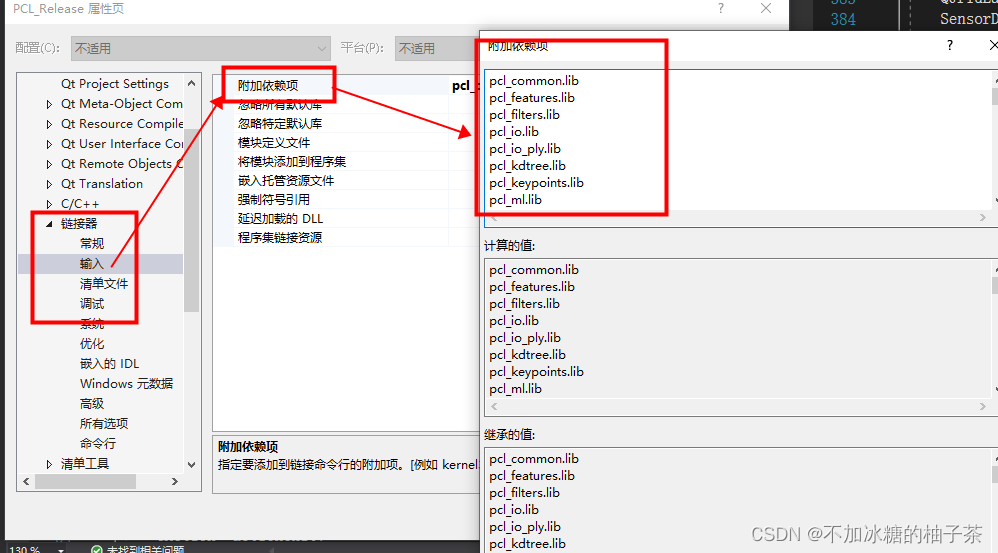Open the 配置 dropdown
This screenshot has width=998, height=553.
coord(200,48)
